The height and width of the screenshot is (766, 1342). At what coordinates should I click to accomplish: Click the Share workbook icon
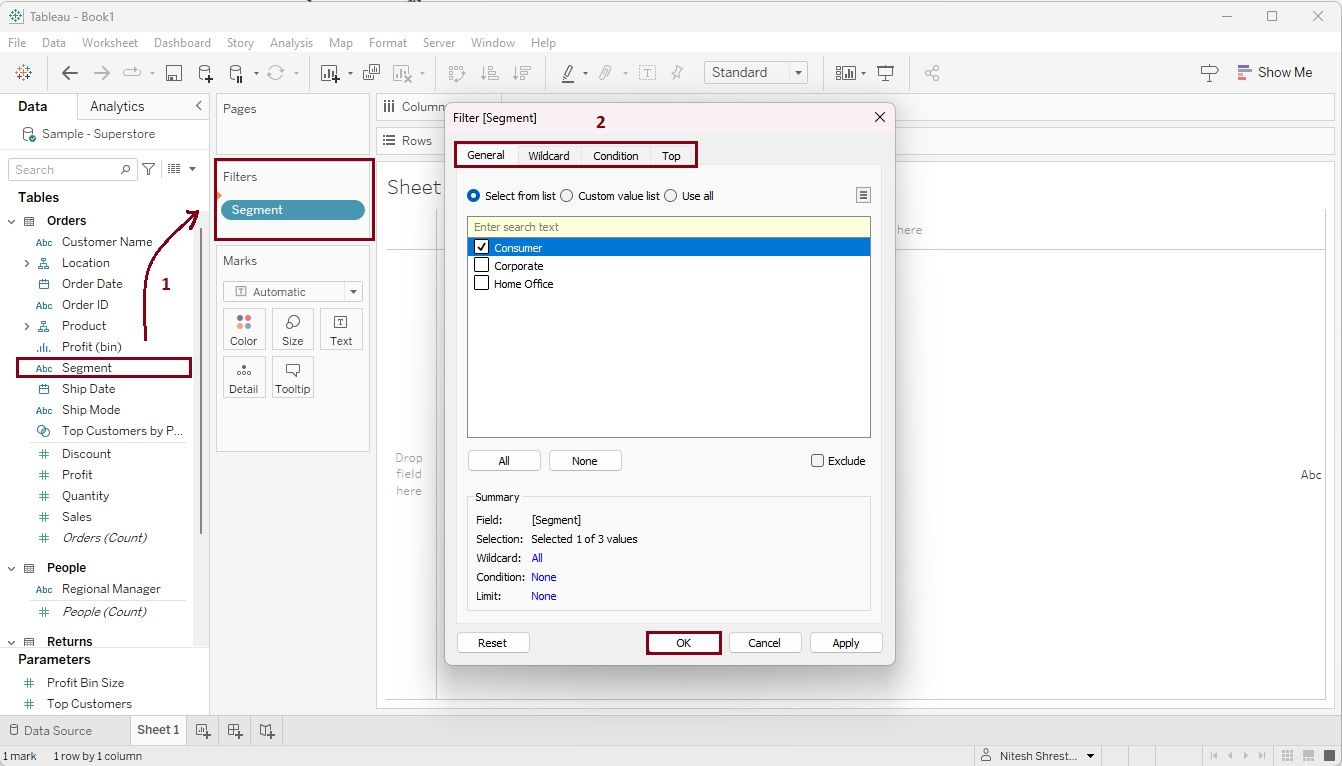point(932,73)
